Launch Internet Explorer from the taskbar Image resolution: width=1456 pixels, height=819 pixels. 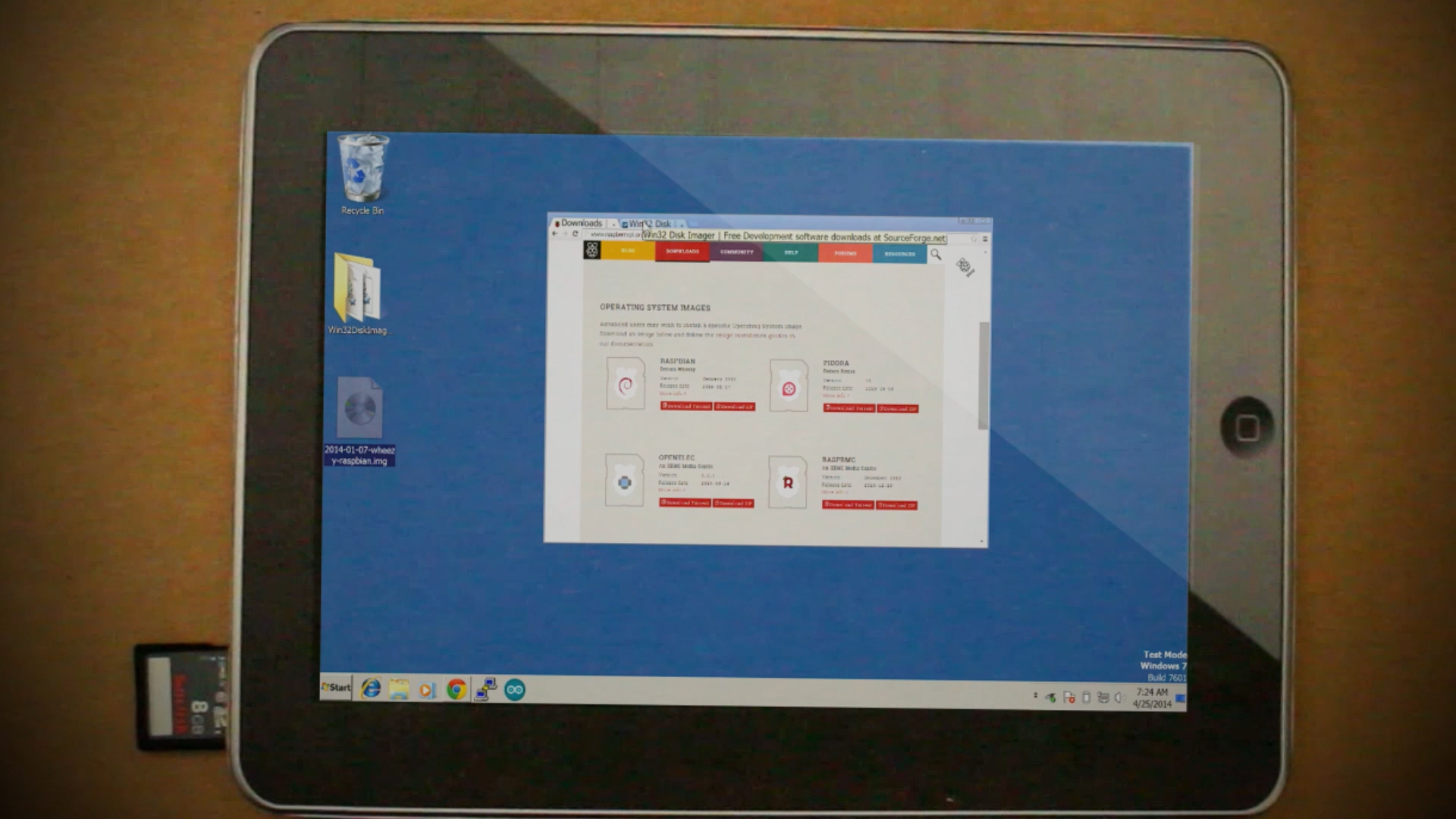point(371,689)
